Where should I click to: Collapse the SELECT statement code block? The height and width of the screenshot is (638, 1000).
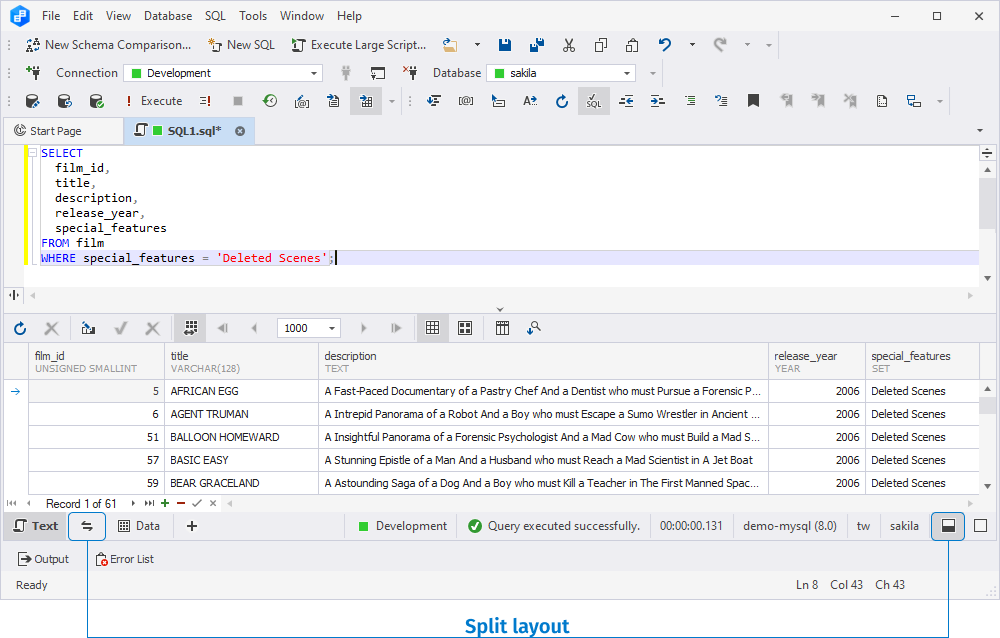pyautogui.click(x=33, y=153)
